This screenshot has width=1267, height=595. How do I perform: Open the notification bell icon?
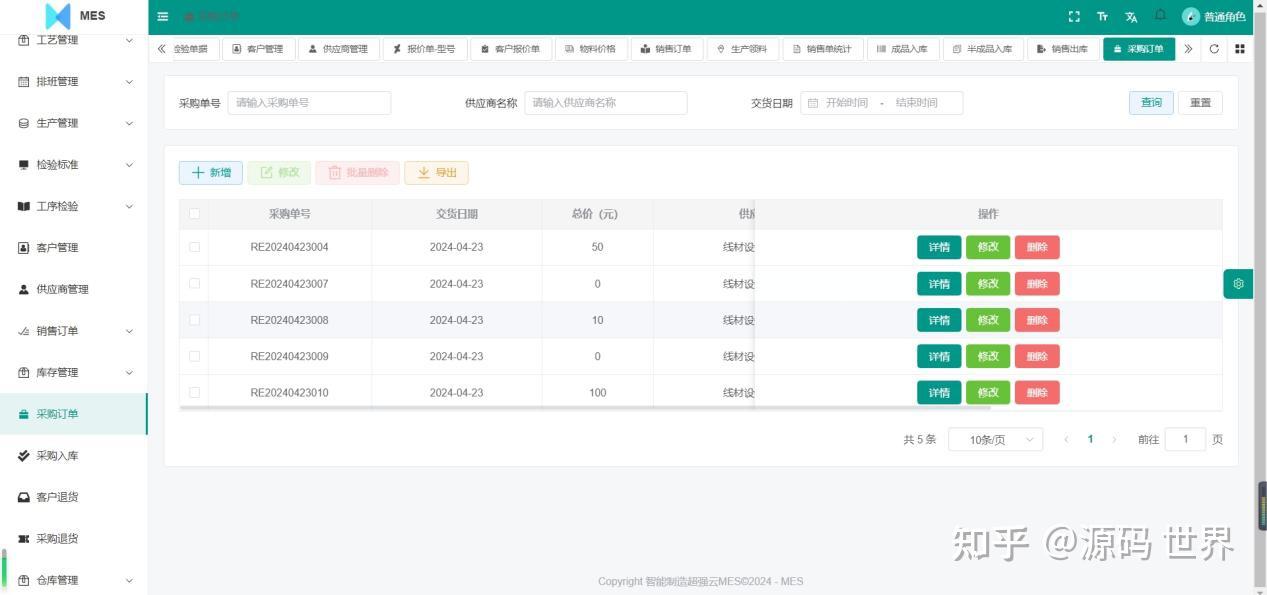(1159, 16)
